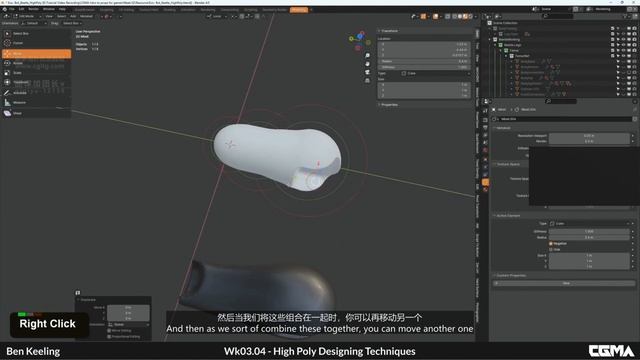
Task: Set viewport shading to rendered
Action: tap(470, 16)
